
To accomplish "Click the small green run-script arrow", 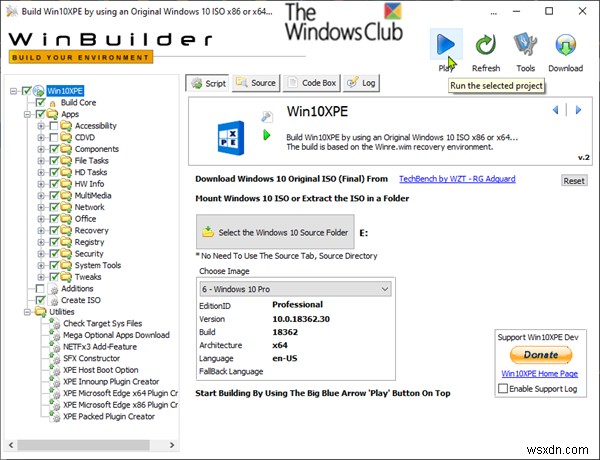I will click(x=267, y=135).
